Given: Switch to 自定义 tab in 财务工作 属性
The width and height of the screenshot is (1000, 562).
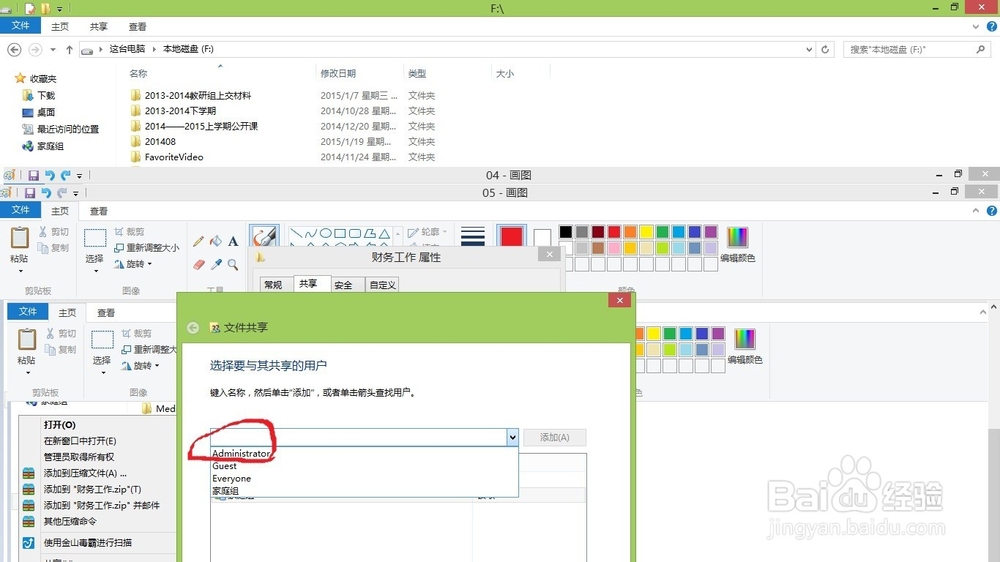Looking at the screenshot, I should (383, 285).
